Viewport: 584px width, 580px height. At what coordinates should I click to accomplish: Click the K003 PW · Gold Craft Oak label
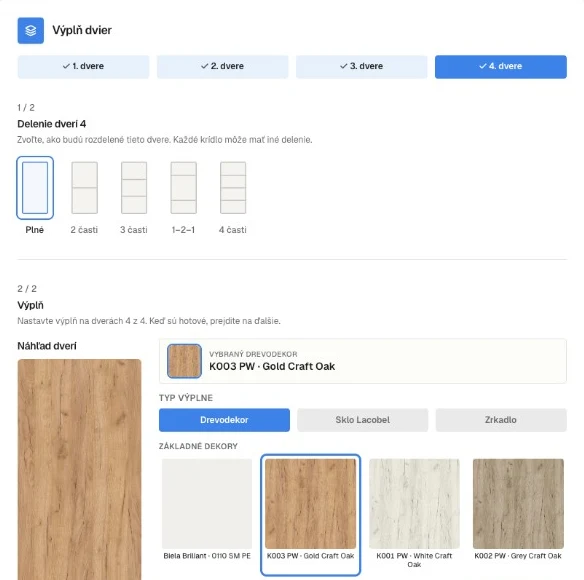pos(272,367)
